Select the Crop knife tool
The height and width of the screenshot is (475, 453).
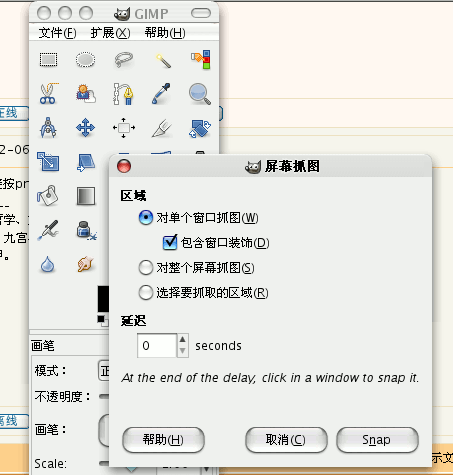click(x=162, y=128)
